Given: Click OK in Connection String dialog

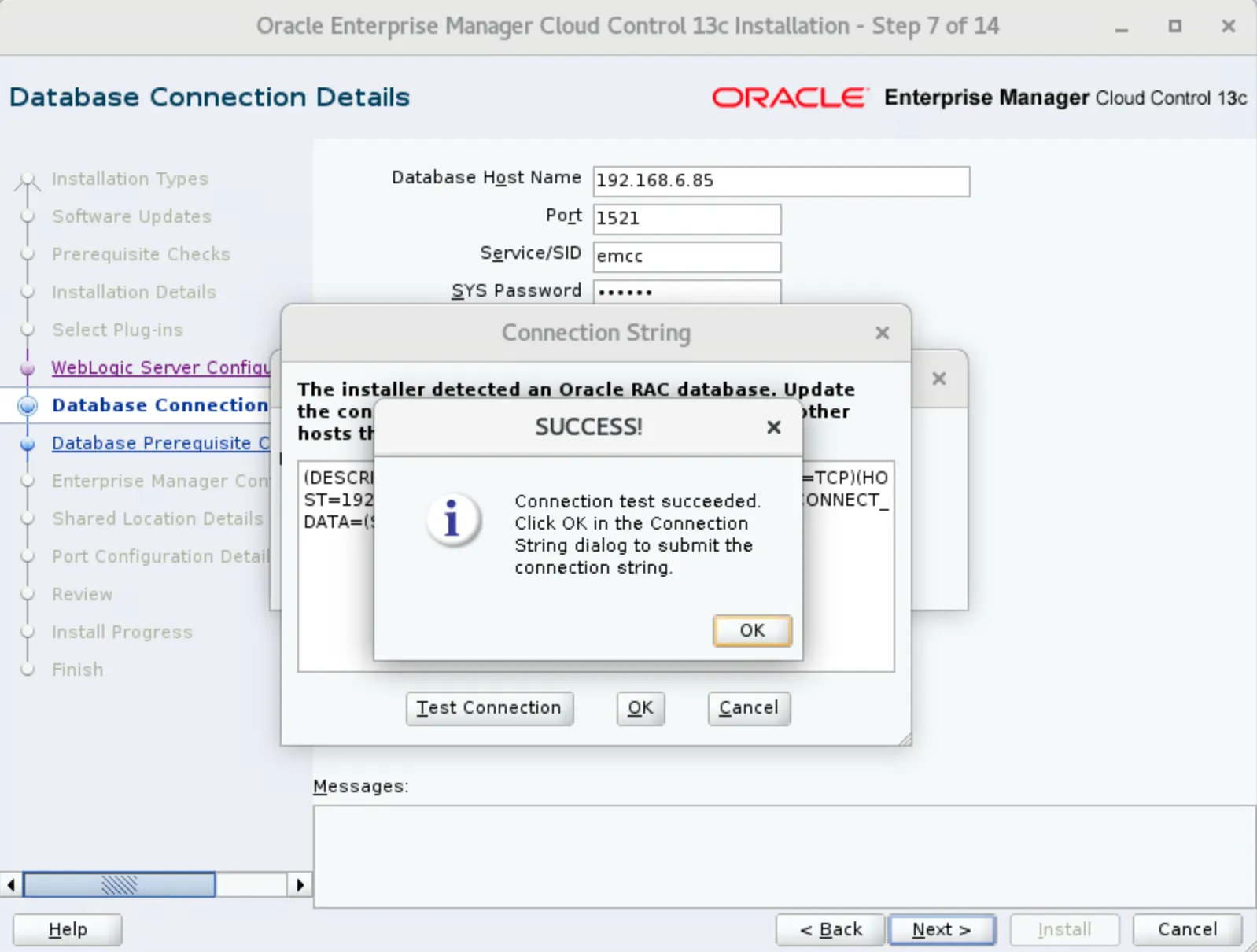Looking at the screenshot, I should tap(640, 708).
